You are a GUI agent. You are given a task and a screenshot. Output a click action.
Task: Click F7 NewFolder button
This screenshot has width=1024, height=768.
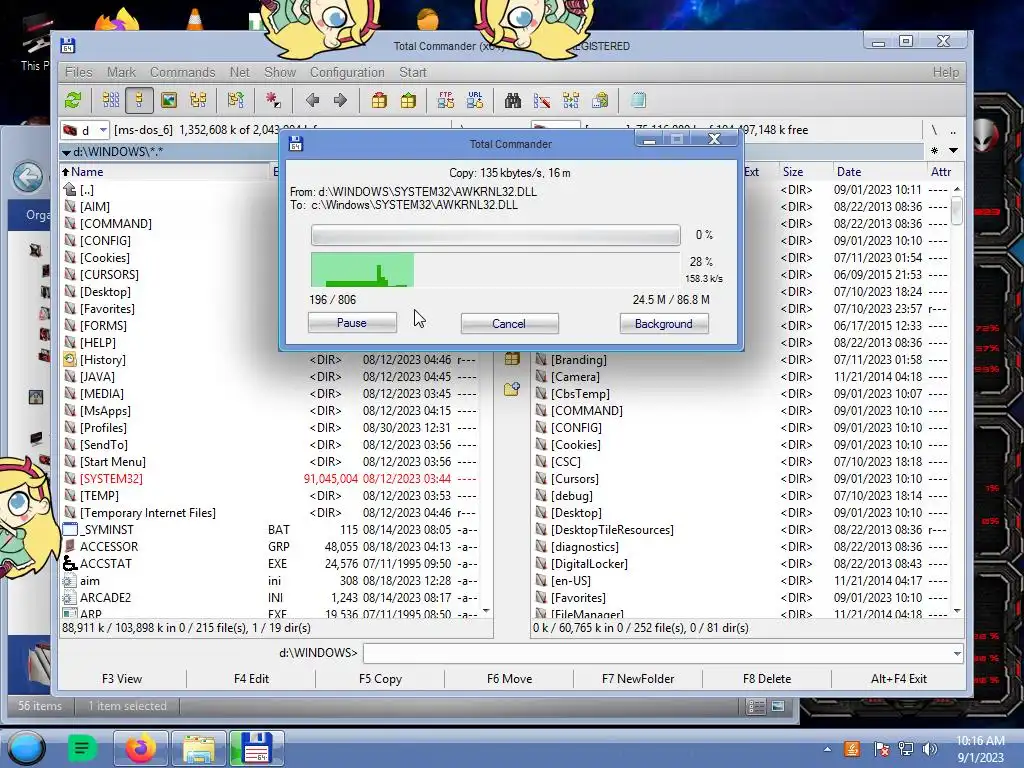[x=638, y=679]
